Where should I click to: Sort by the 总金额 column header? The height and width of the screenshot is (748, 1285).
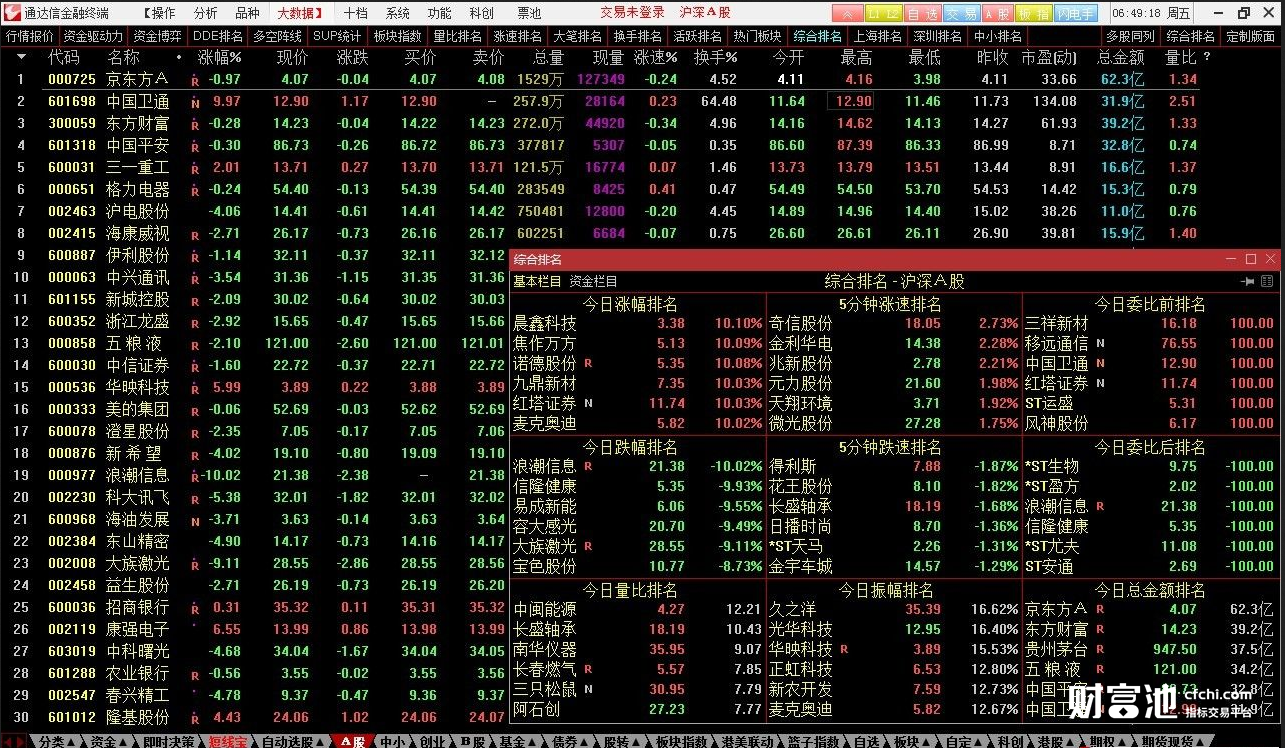pyautogui.click(x=1120, y=57)
